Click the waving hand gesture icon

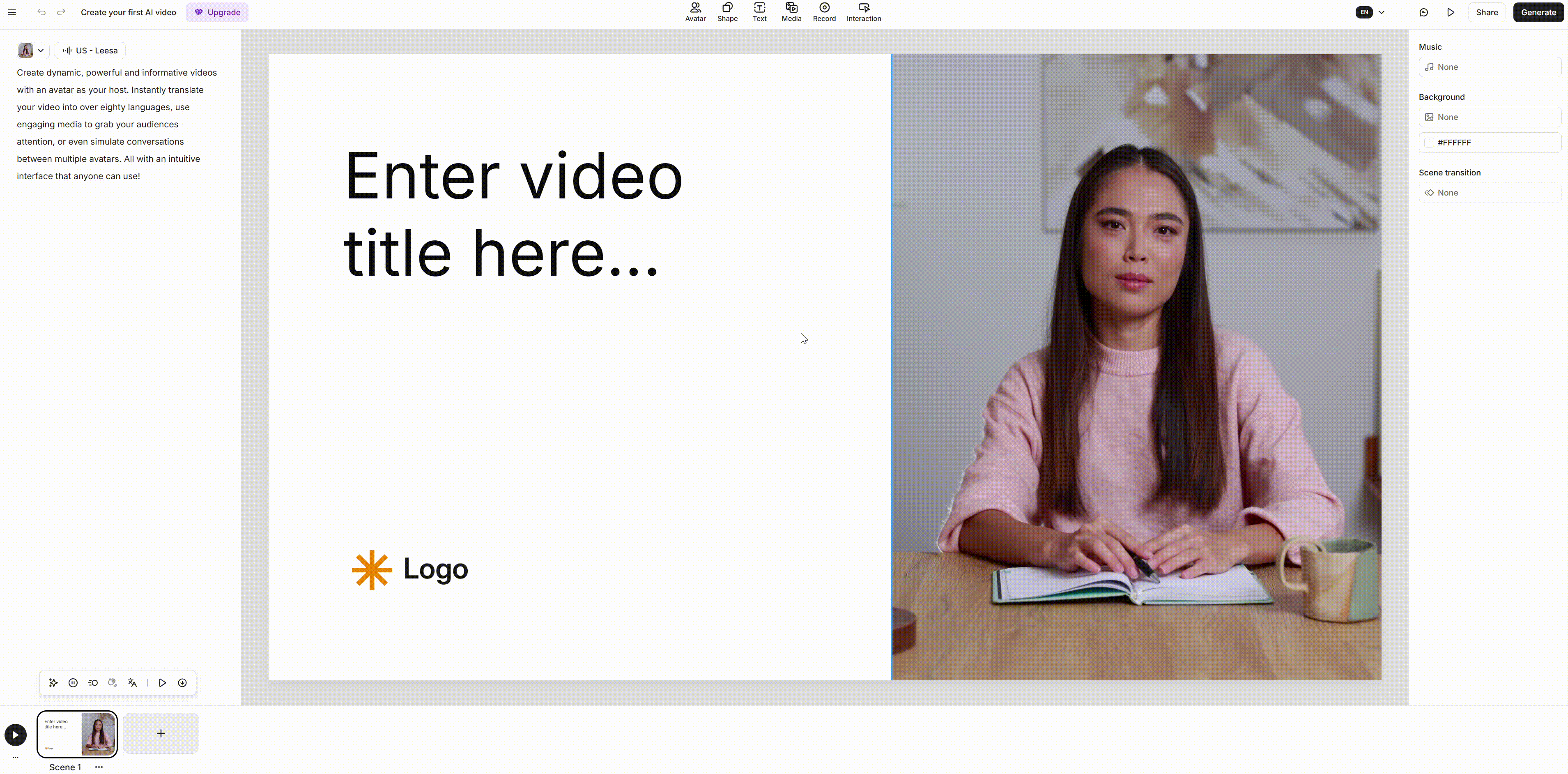pos(112,683)
